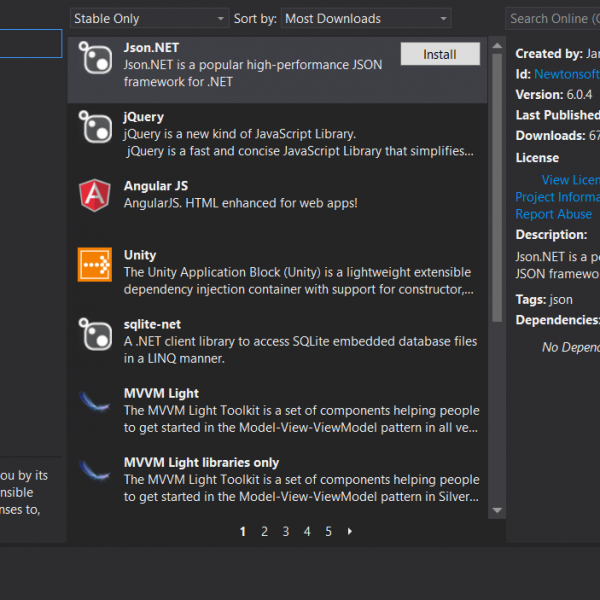
Task: Click the Version 6.0.4 text
Action: pyautogui.click(x=554, y=95)
